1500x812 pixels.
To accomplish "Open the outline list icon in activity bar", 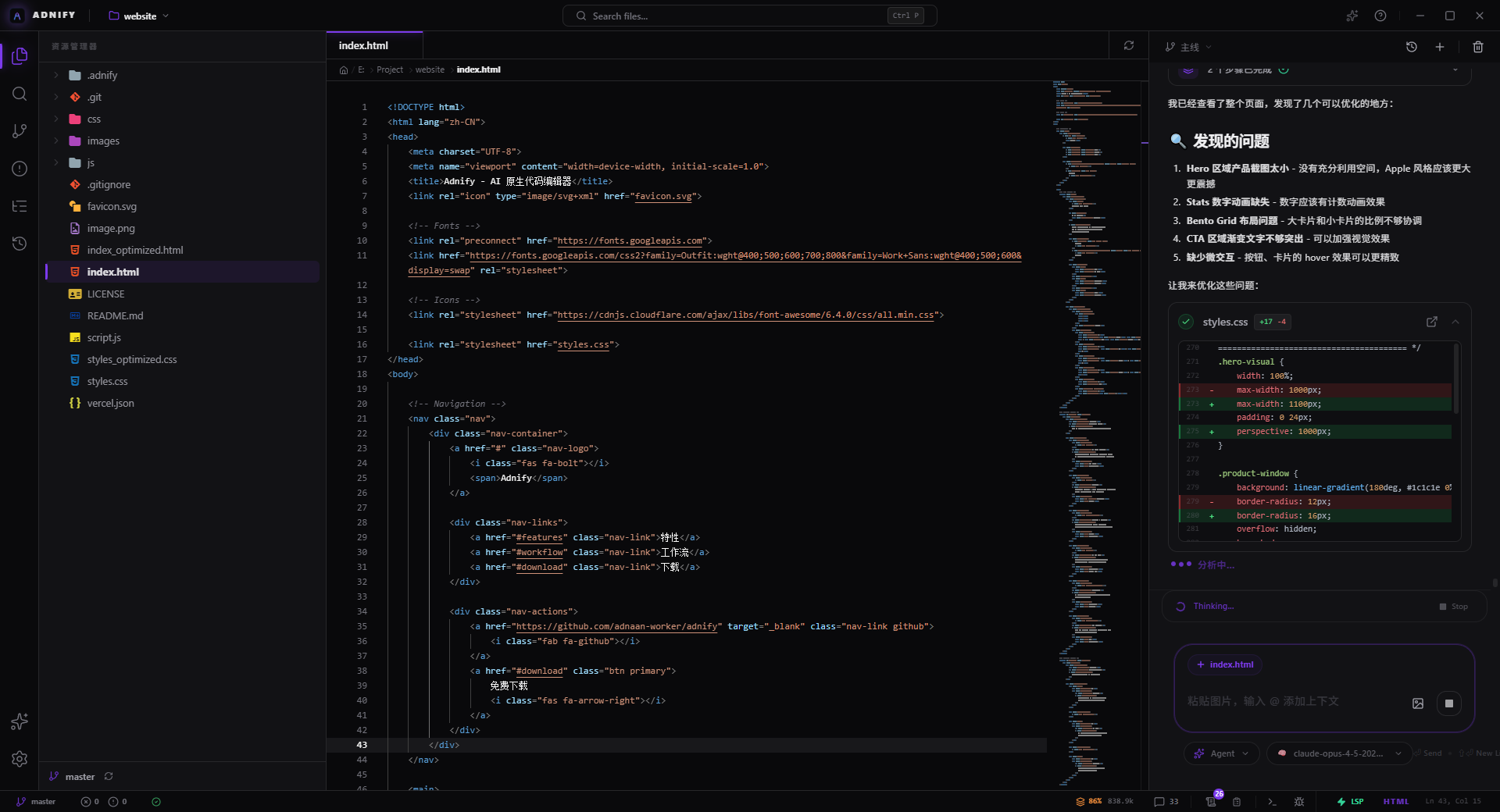I will coord(20,206).
